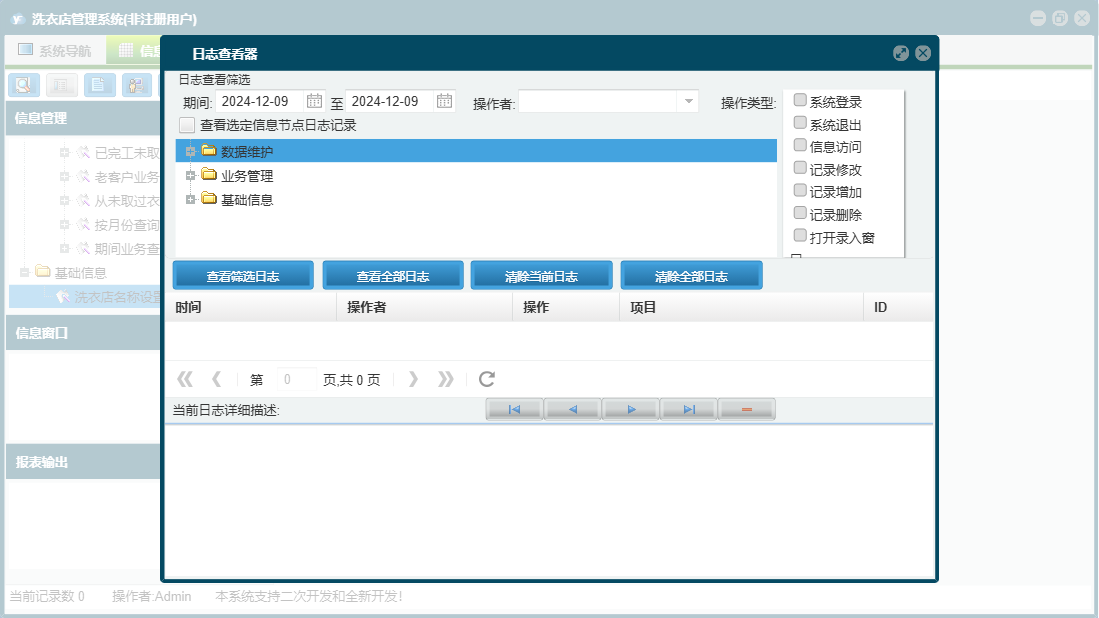This screenshot has height=618, width=1099.
Task: Click the start date input field
Action: [x=260, y=102]
